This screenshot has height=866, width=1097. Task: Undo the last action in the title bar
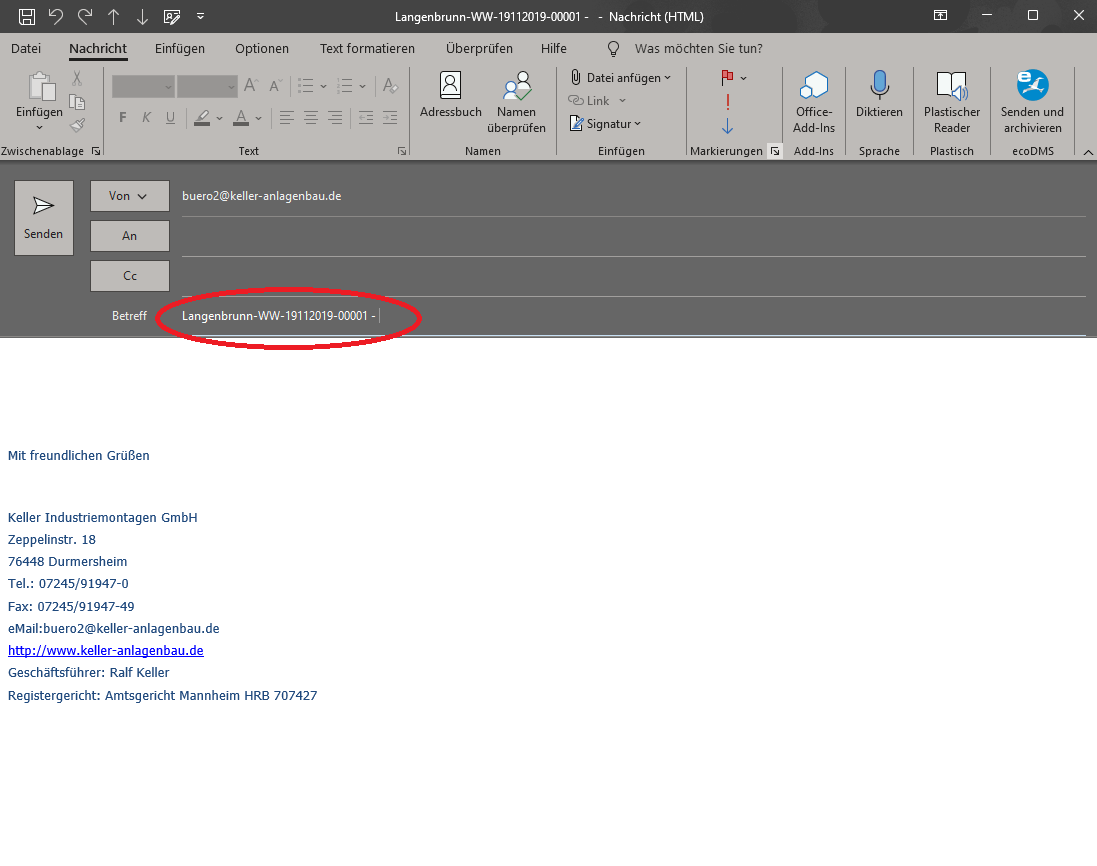pyautogui.click(x=56, y=16)
